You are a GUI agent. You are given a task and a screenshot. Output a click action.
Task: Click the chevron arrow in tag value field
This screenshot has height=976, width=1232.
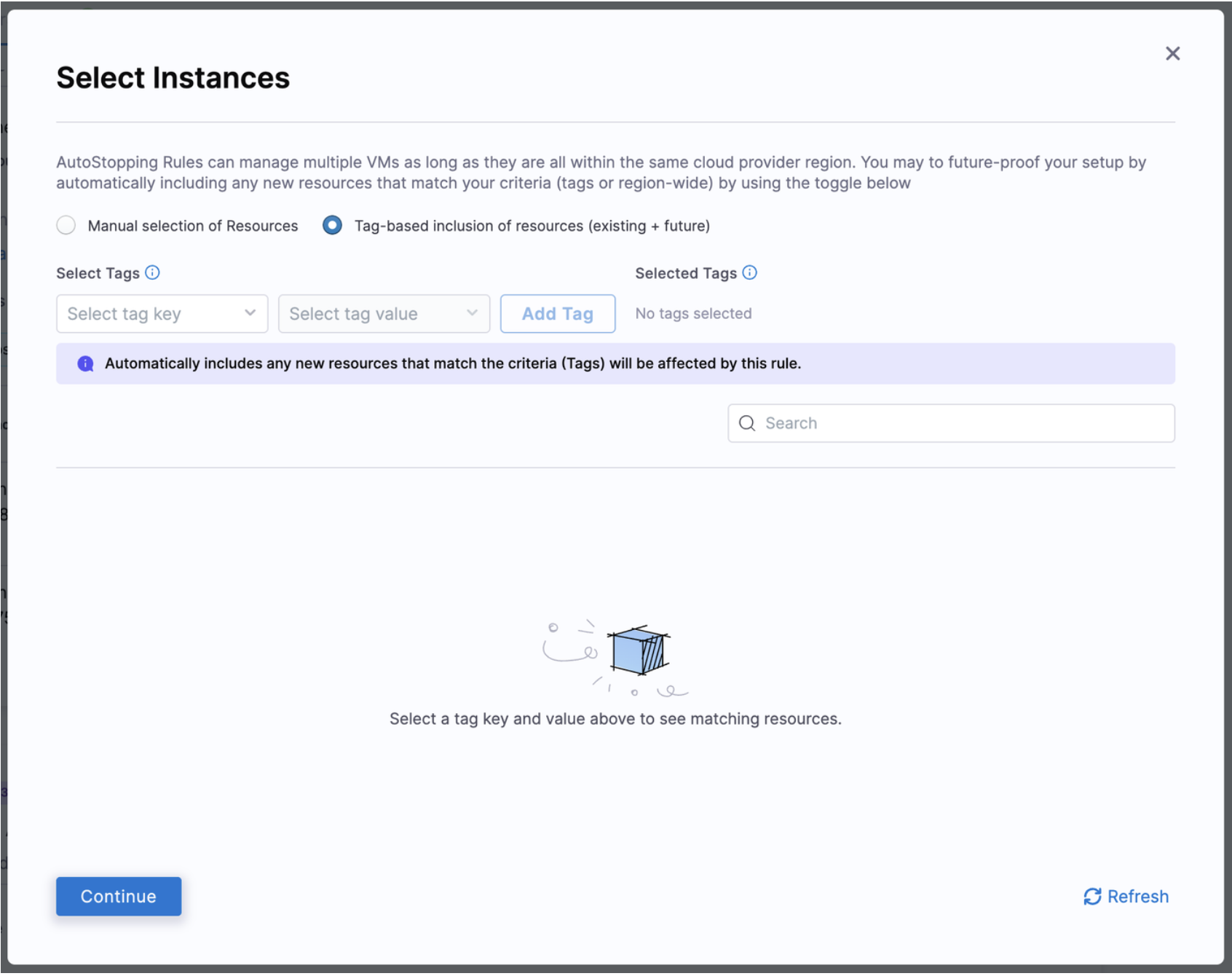click(472, 313)
